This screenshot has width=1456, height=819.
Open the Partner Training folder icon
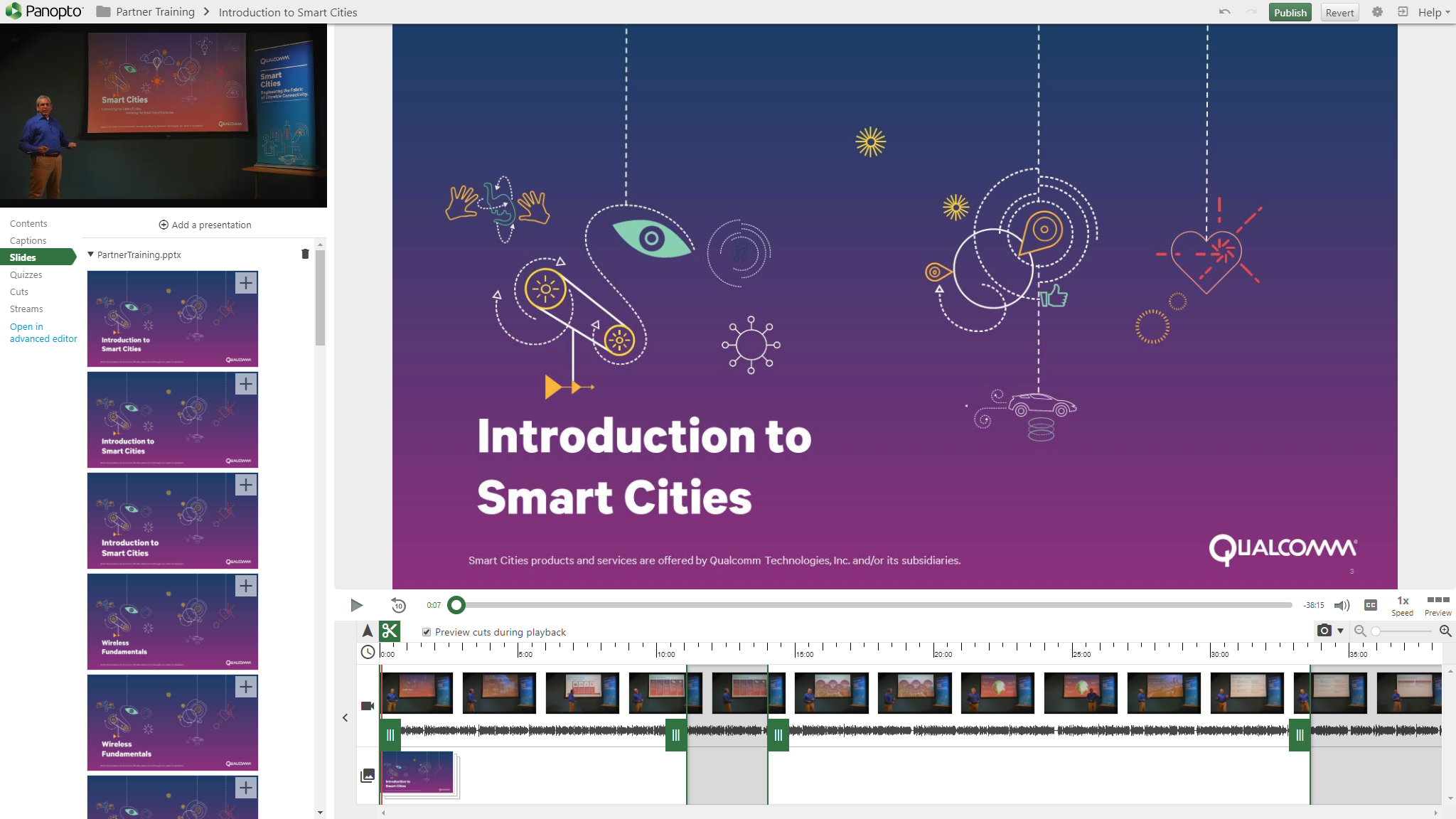tap(104, 12)
